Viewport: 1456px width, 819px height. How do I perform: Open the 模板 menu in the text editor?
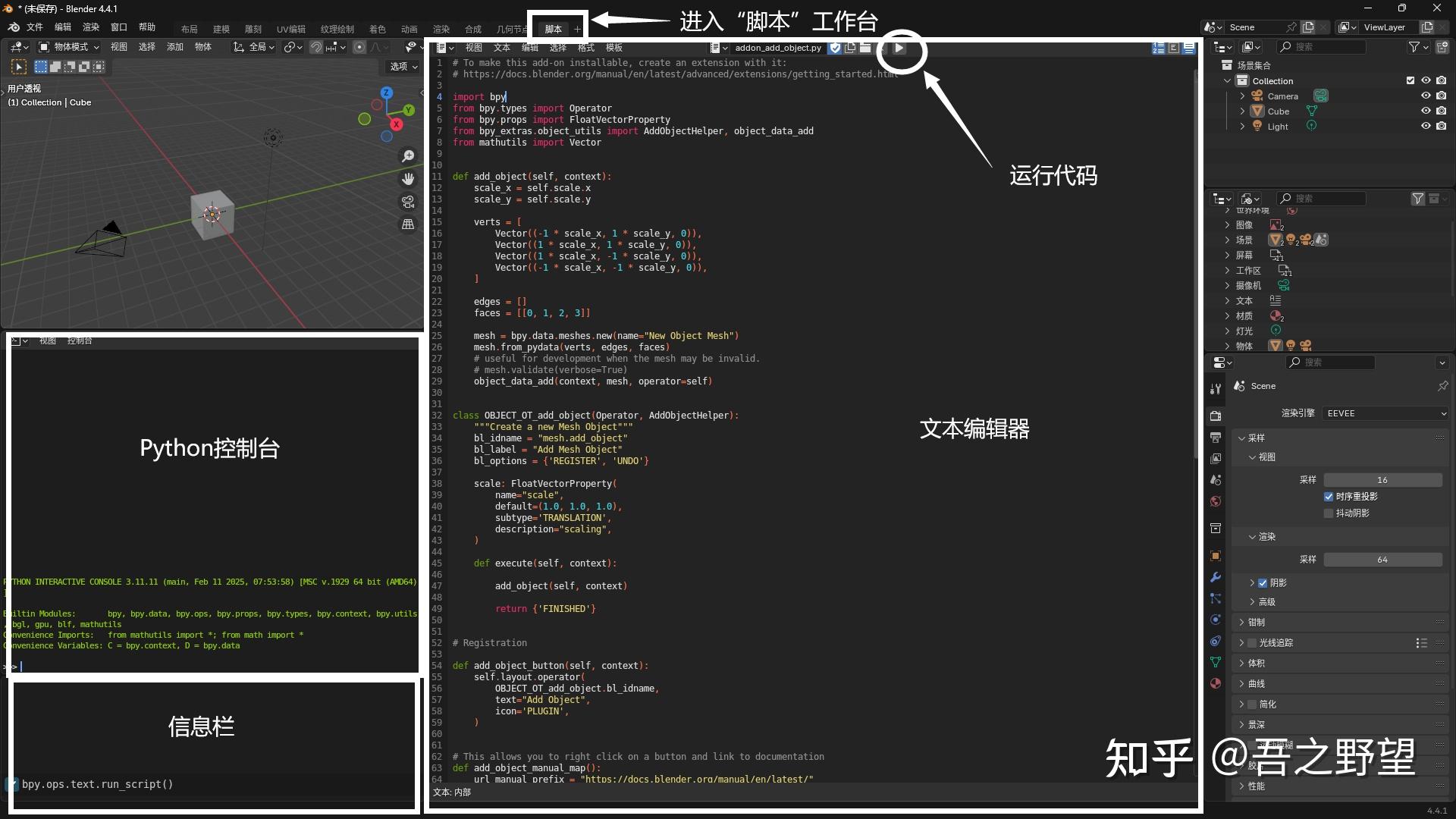(x=614, y=48)
